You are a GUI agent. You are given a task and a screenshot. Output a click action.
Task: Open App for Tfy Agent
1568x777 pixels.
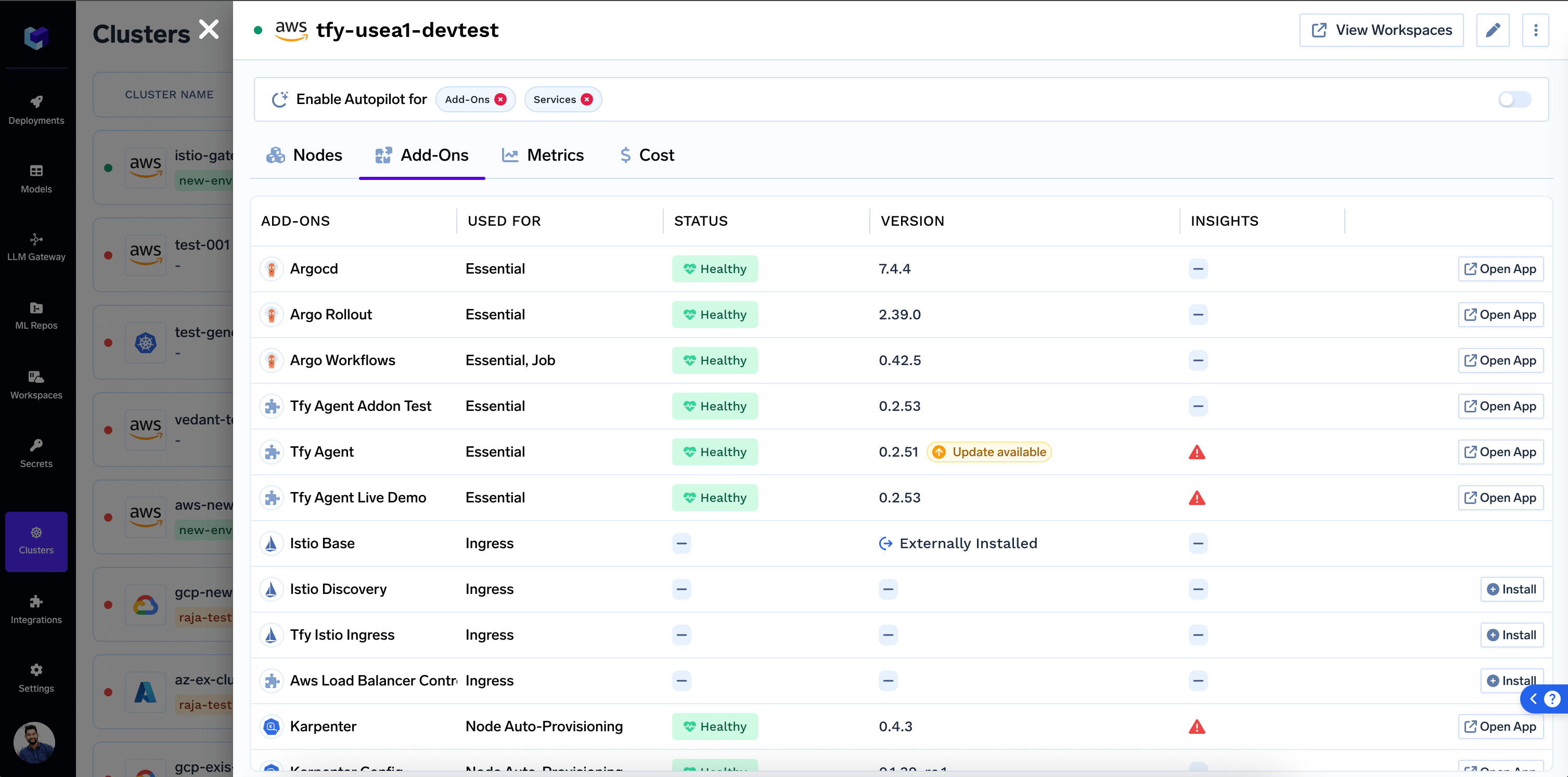(x=1500, y=451)
